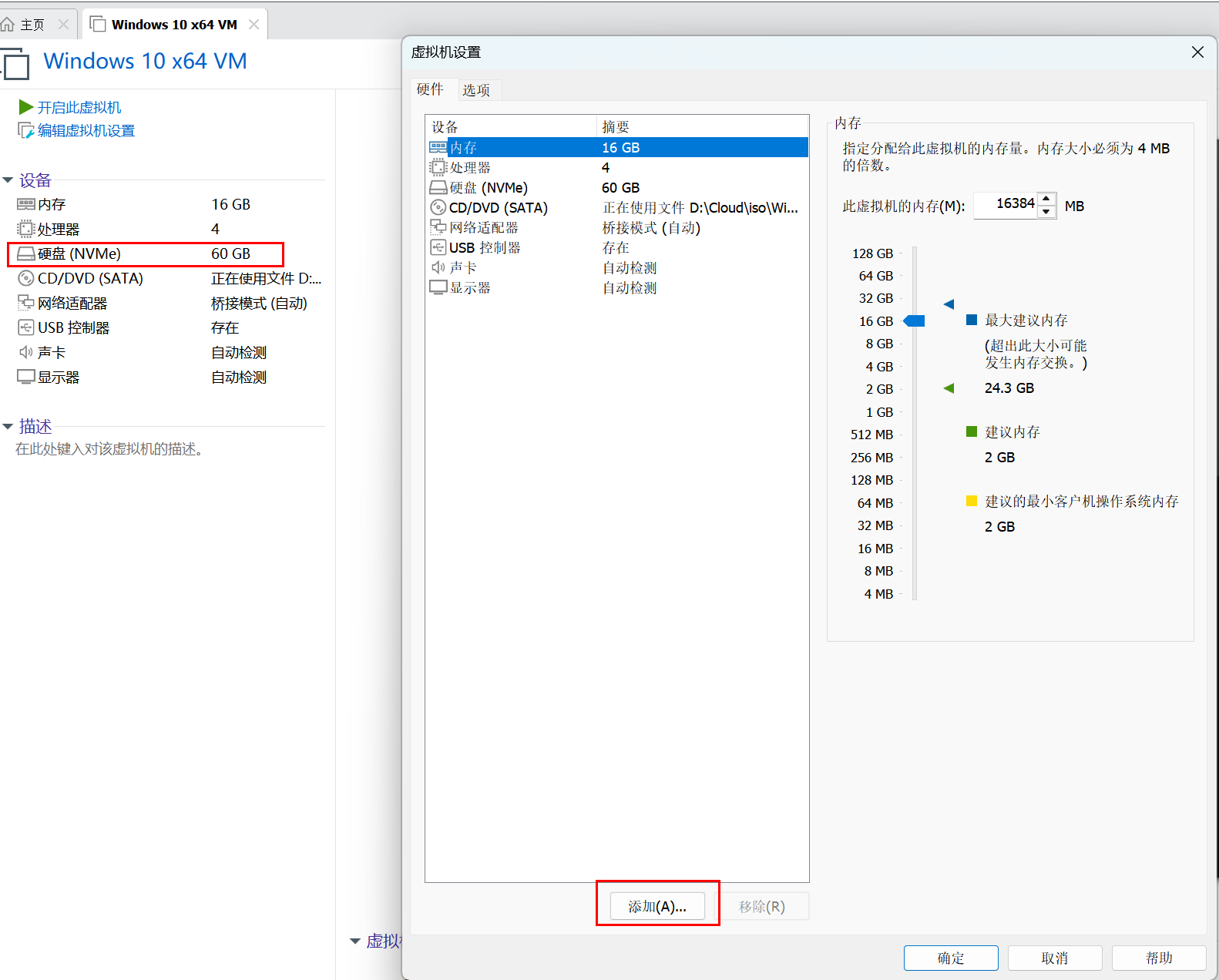The height and width of the screenshot is (980, 1219).
Task: Click the 添加(A)... button
Action: point(657,906)
